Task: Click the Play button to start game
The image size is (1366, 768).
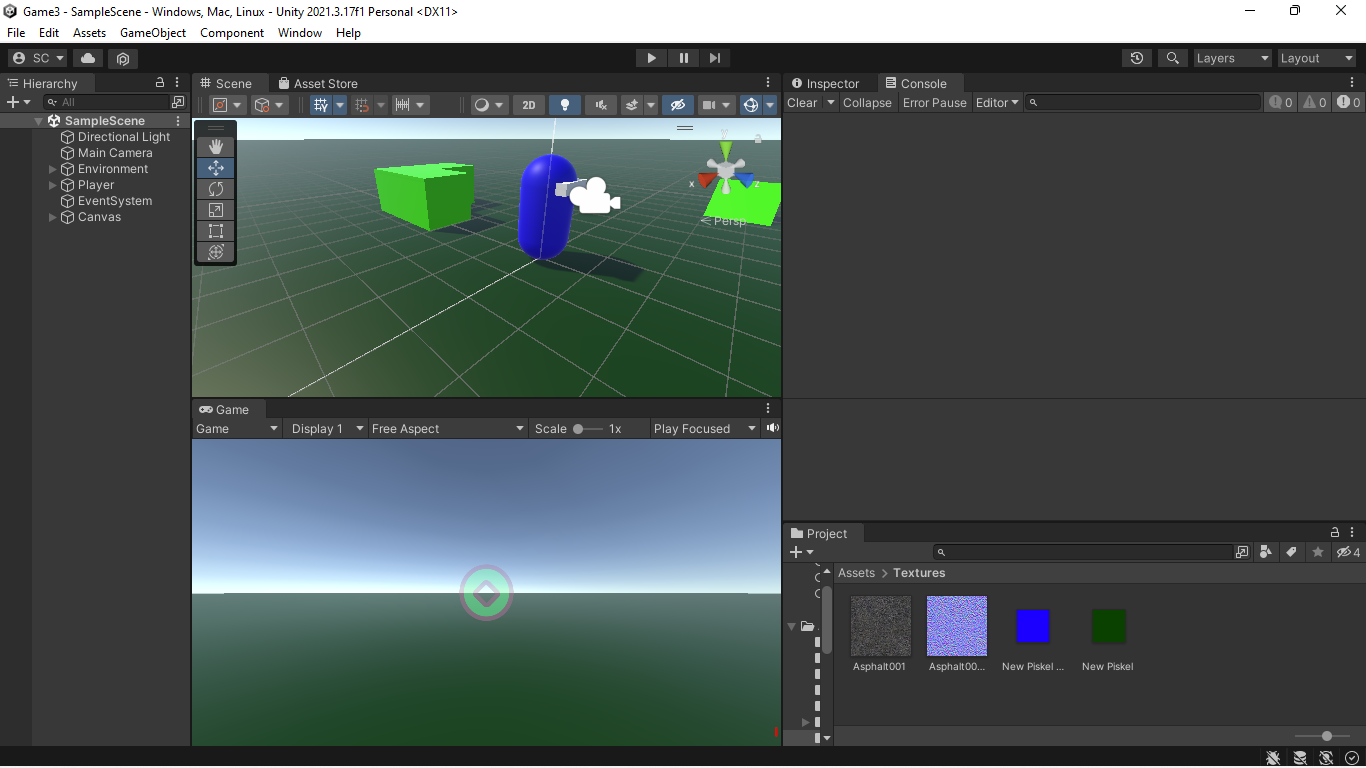Action: click(651, 58)
